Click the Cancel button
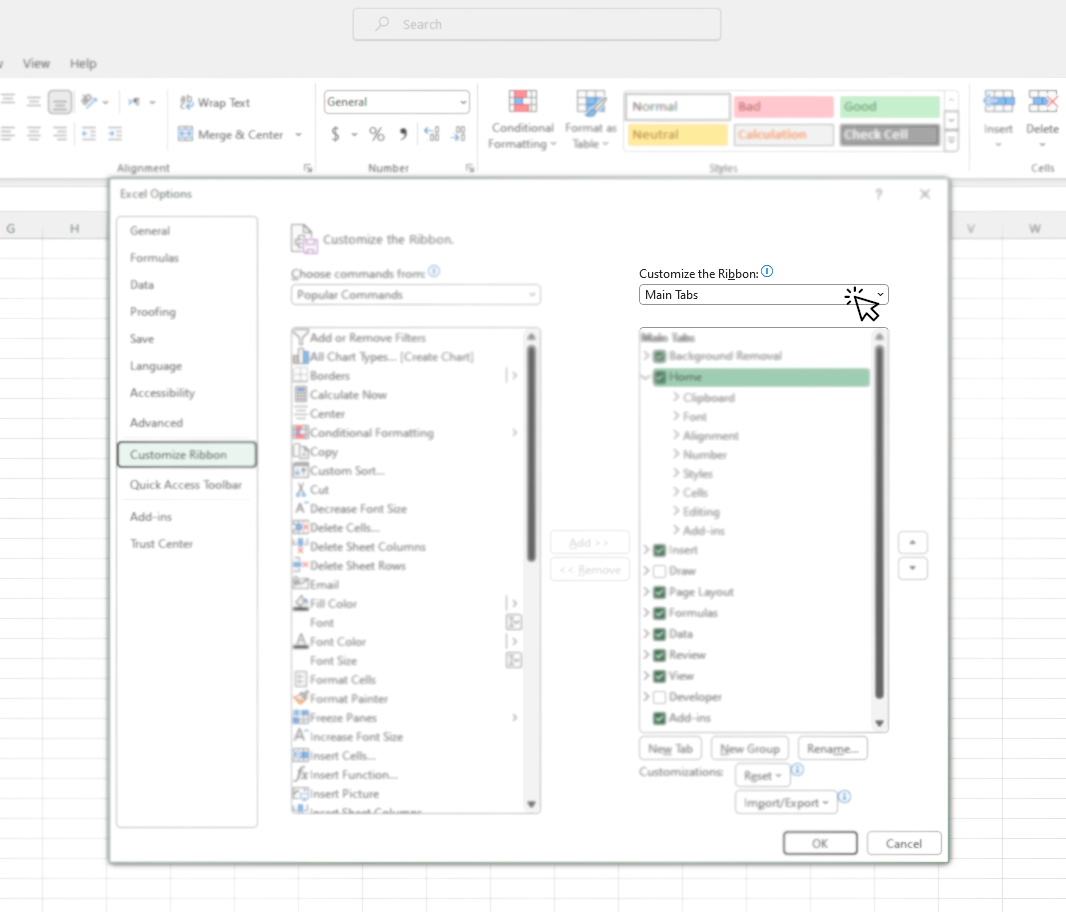The image size is (1066, 912). pyautogui.click(x=904, y=843)
